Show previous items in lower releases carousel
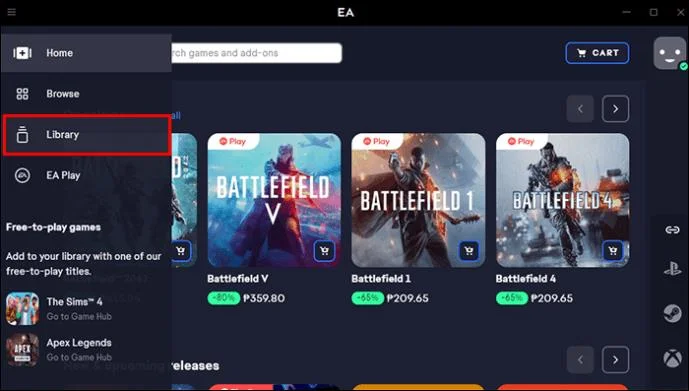The image size is (689, 391). (580, 360)
